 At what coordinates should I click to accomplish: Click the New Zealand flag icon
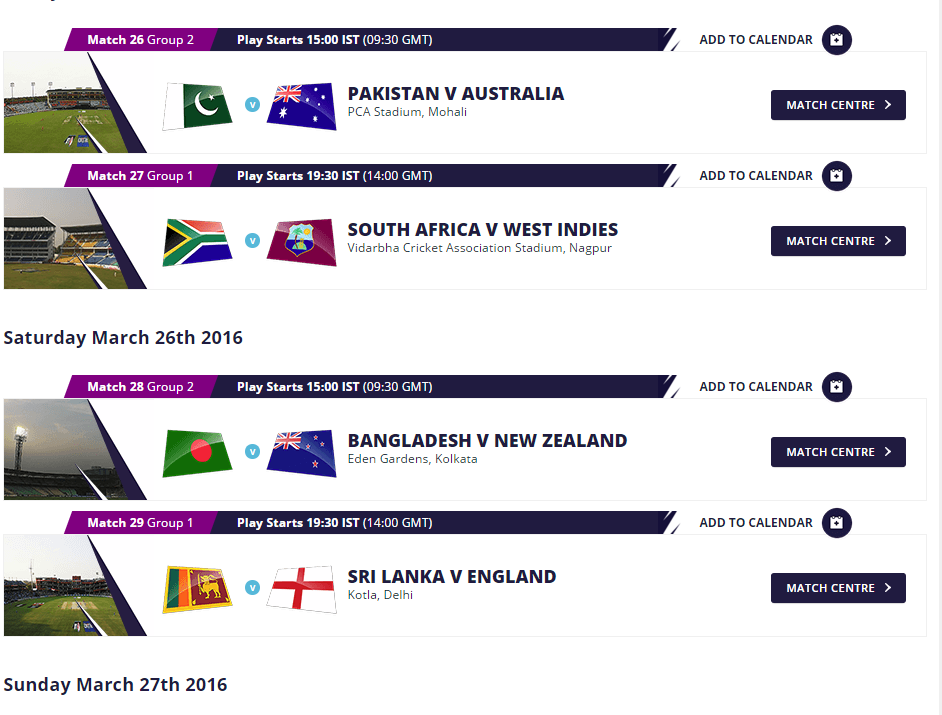(x=301, y=452)
